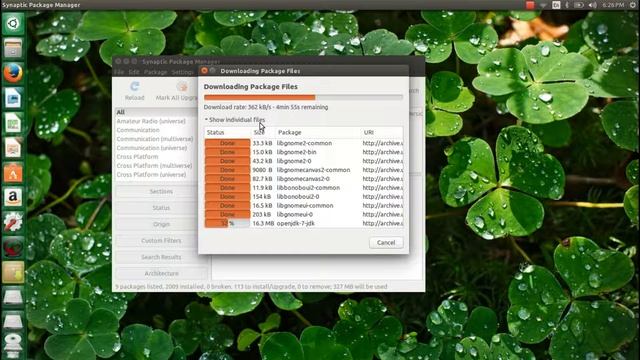The image size is (640, 360).
Task: Close the Downloading Package Files dialog
Action: pos(204,71)
